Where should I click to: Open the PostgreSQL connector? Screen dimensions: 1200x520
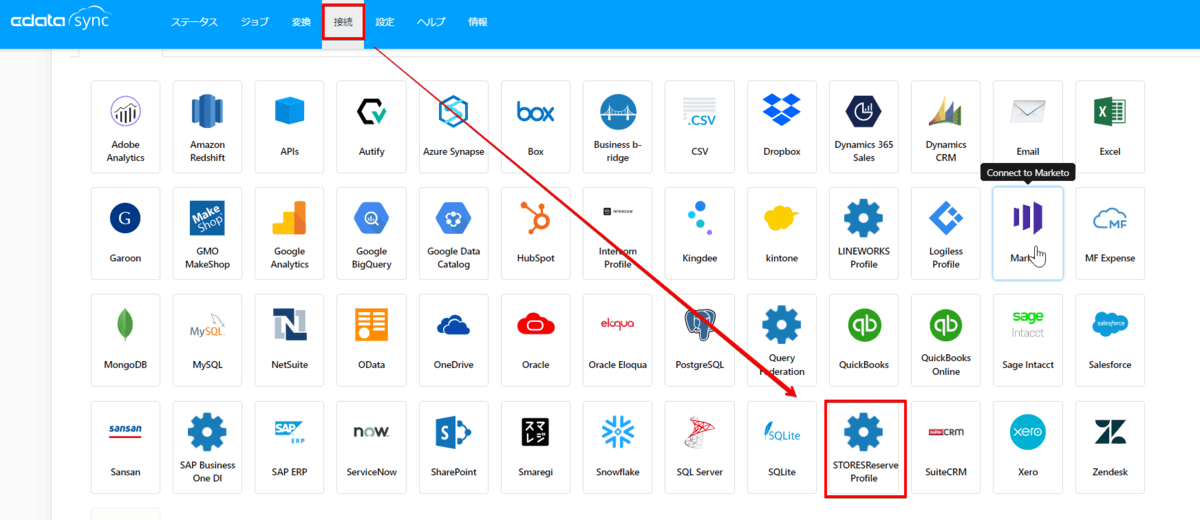point(699,340)
